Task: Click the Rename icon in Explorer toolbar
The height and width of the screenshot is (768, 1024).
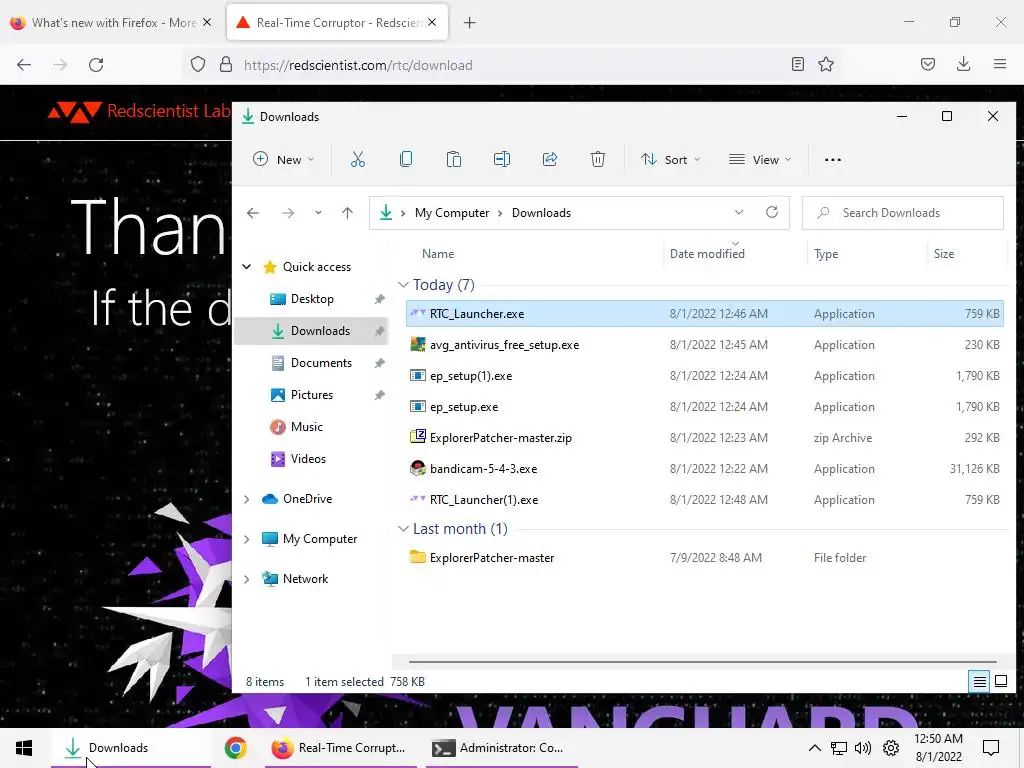Action: [502, 159]
